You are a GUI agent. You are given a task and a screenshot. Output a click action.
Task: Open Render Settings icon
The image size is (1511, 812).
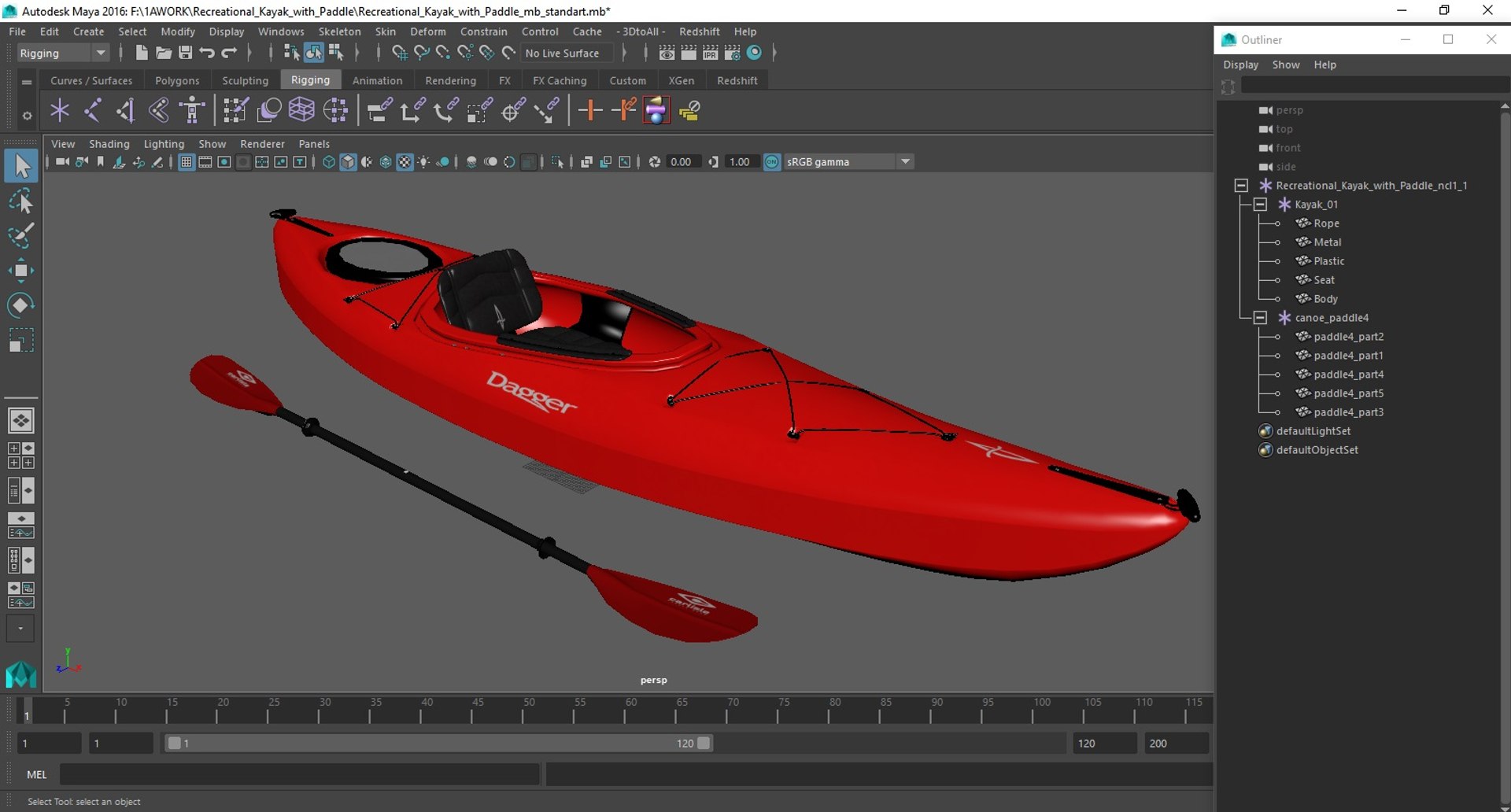click(x=732, y=53)
